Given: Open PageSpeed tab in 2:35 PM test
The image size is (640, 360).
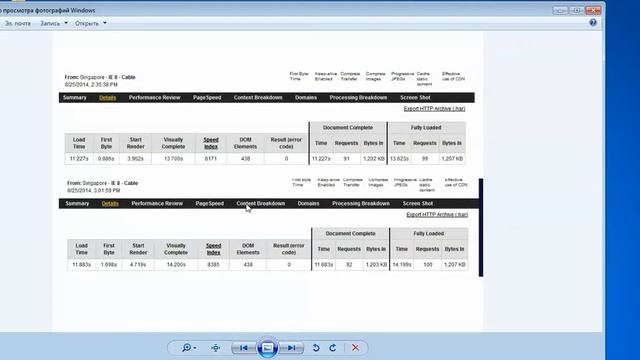Looking at the screenshot, I should (207, 98).
